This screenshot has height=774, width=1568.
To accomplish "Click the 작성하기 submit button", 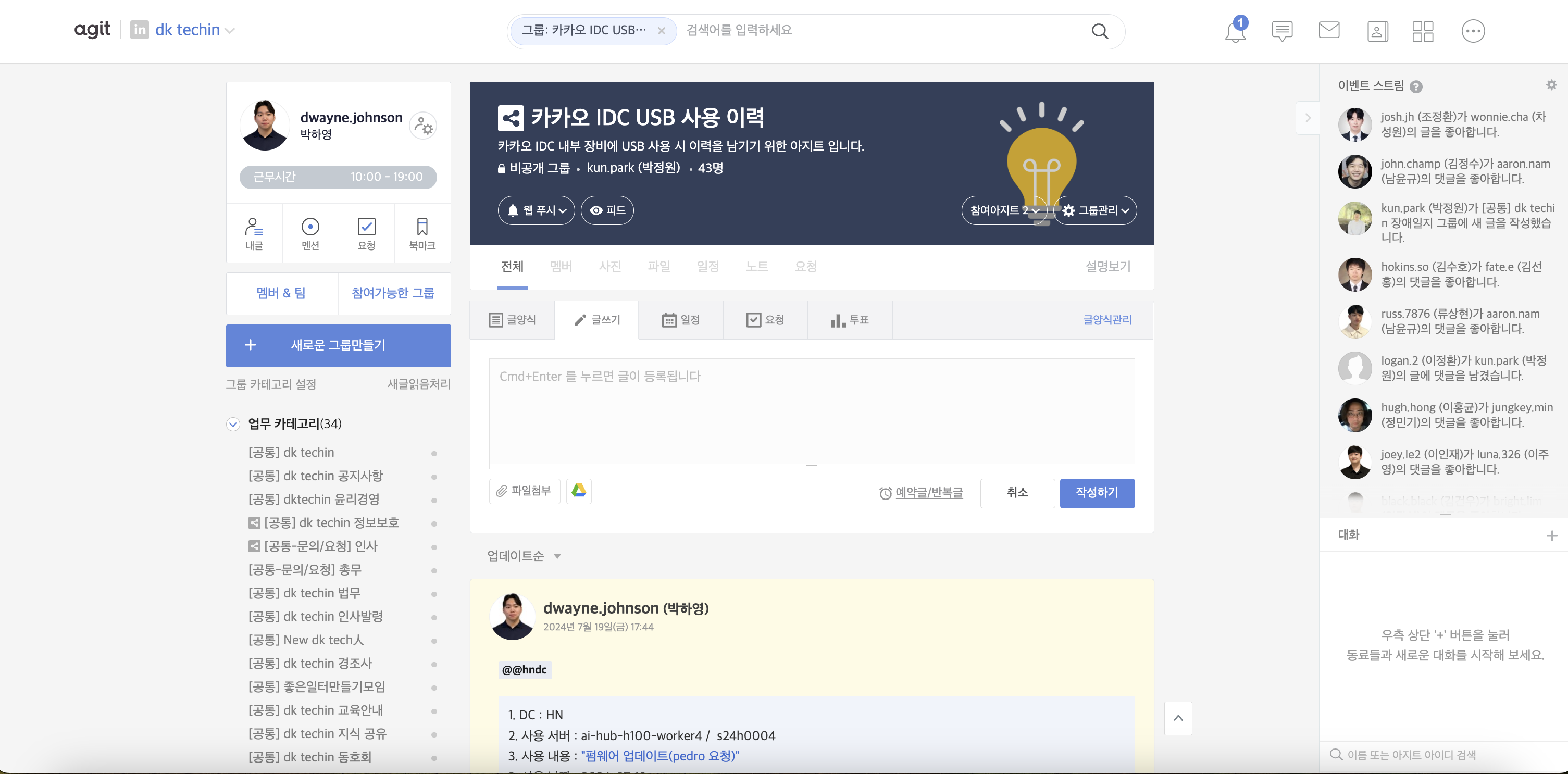I will point(1097,493).
